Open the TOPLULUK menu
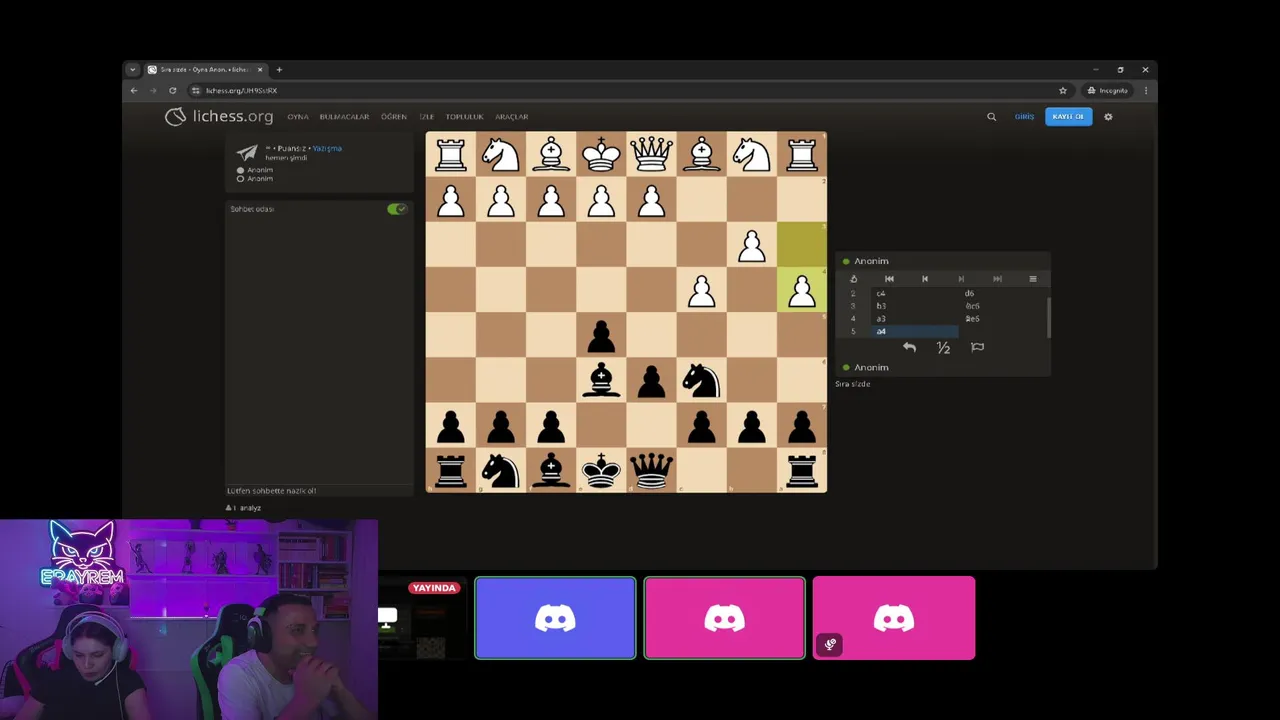This screenshot has width=1280, height=720. pos(464,117)
